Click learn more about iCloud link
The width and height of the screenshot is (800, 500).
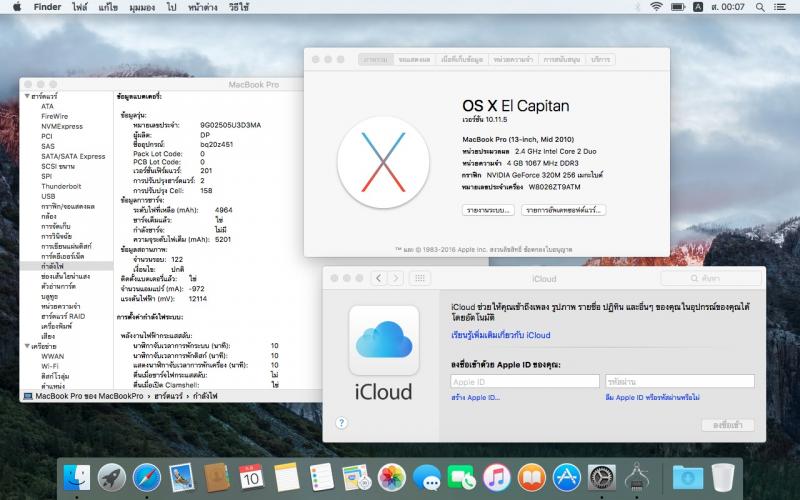coord(501,335)
